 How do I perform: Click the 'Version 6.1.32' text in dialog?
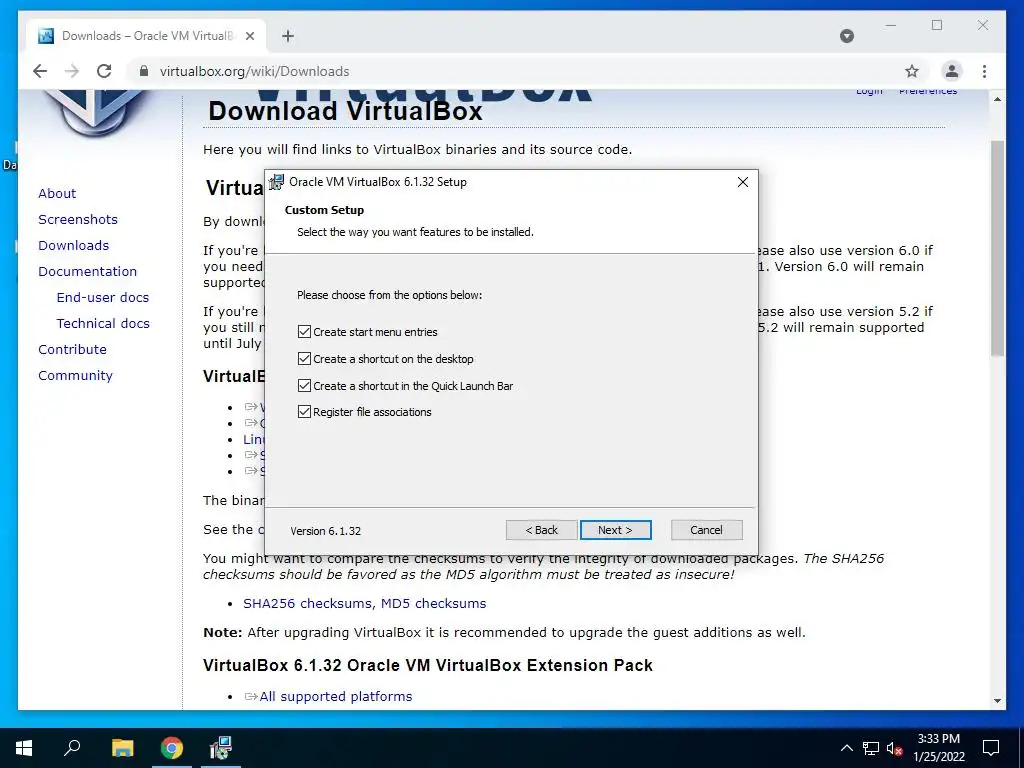tap(325, 531)
